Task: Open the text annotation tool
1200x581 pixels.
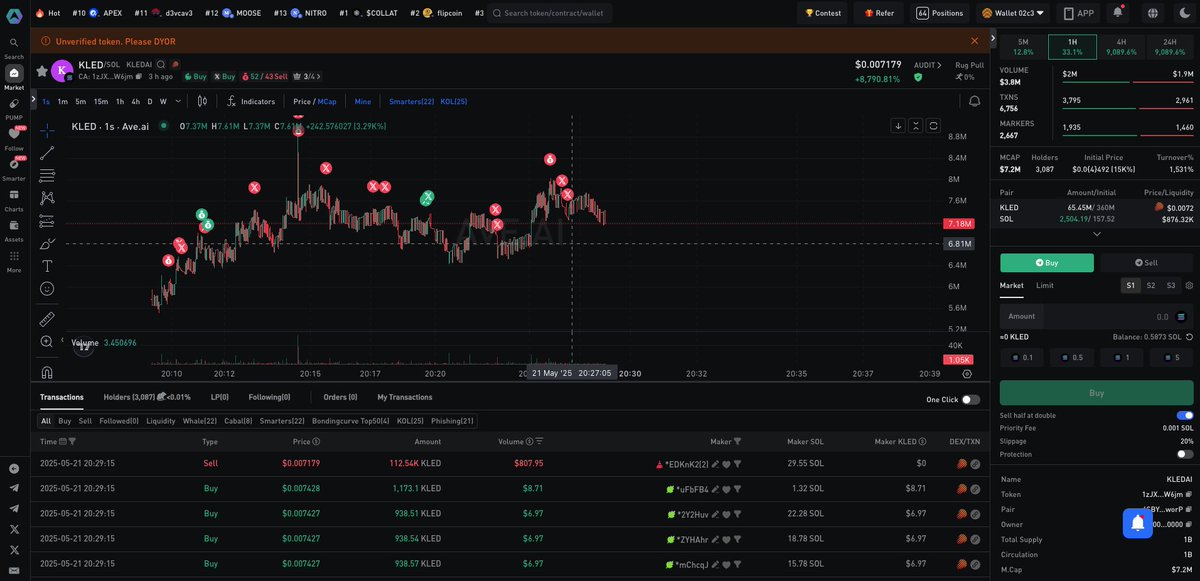Action: (x=46, y=265)
